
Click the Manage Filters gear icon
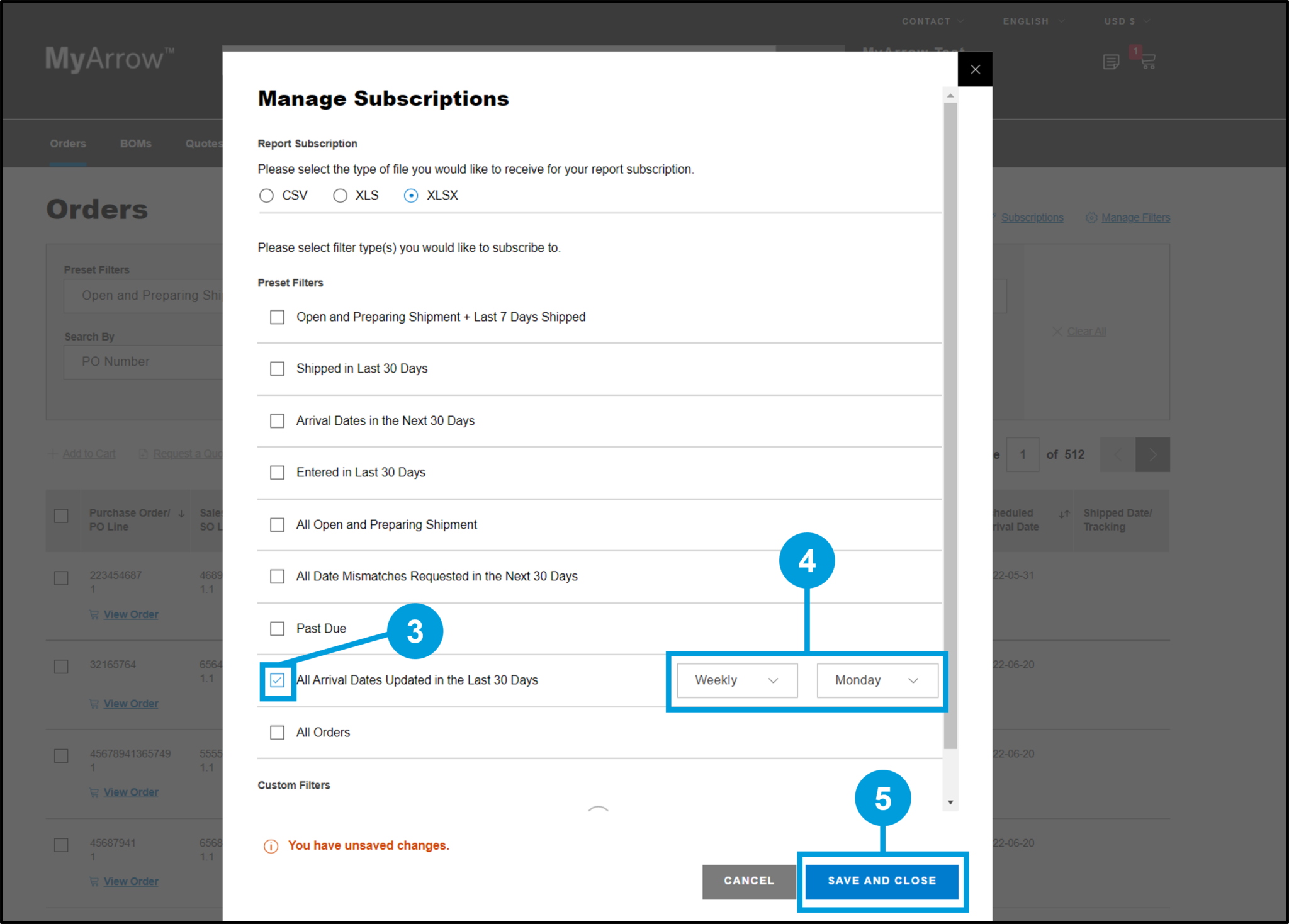[1092, 217]
